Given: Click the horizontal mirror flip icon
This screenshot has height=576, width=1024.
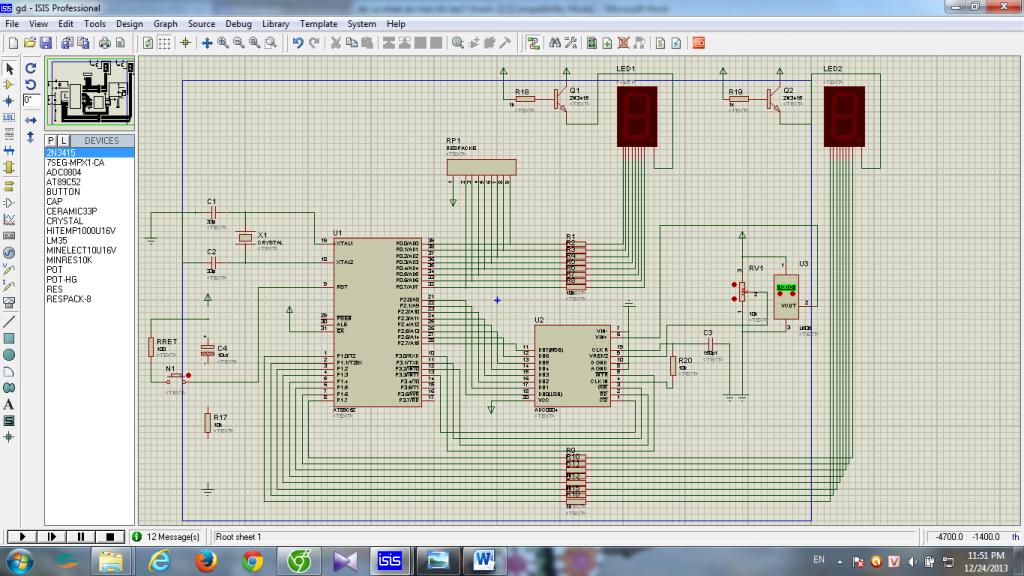Looking at the screenshot, I should click(x=30, y=120).
